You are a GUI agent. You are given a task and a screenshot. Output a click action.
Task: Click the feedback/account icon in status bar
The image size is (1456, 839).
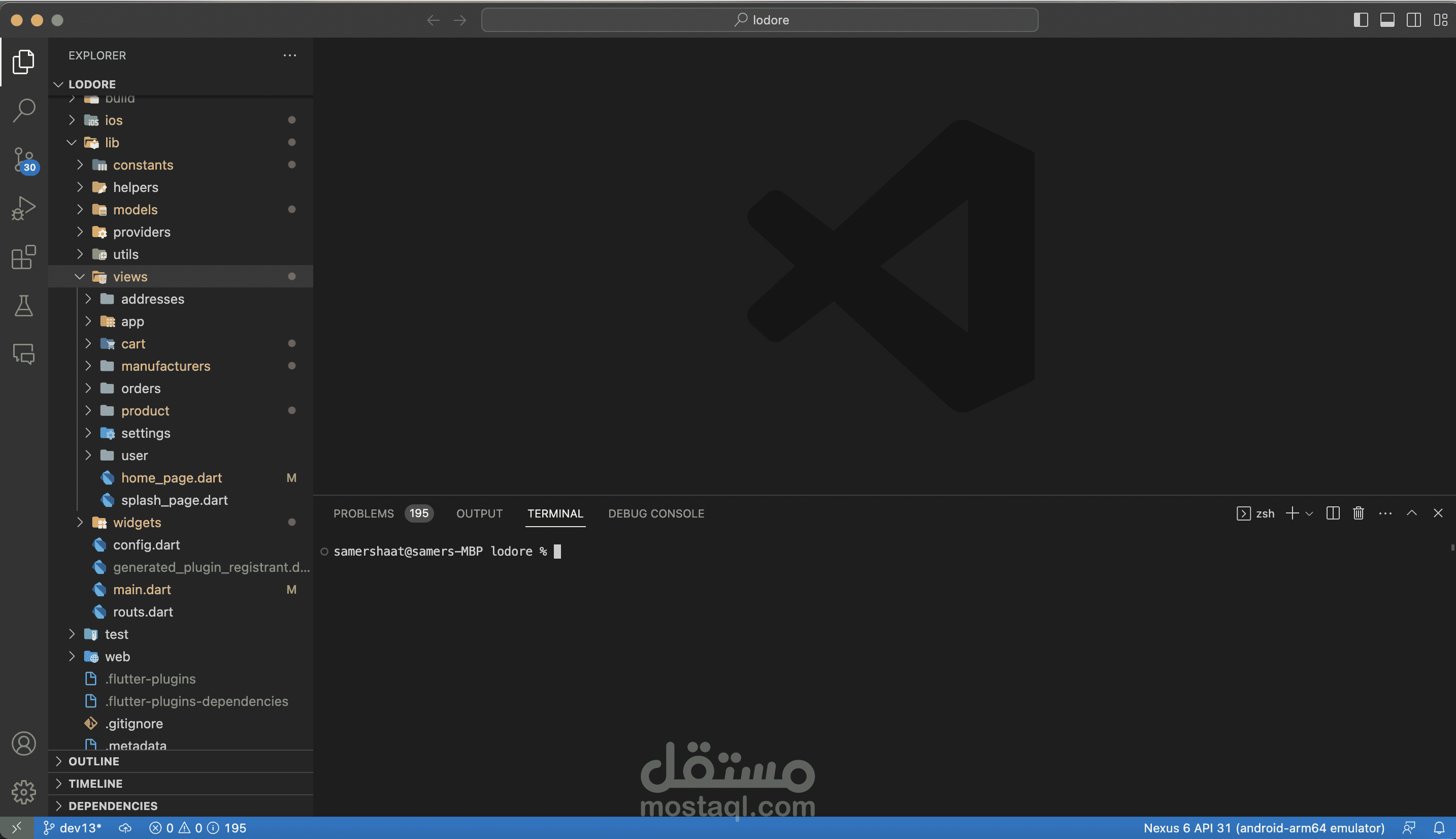(x=1409, y=828)
